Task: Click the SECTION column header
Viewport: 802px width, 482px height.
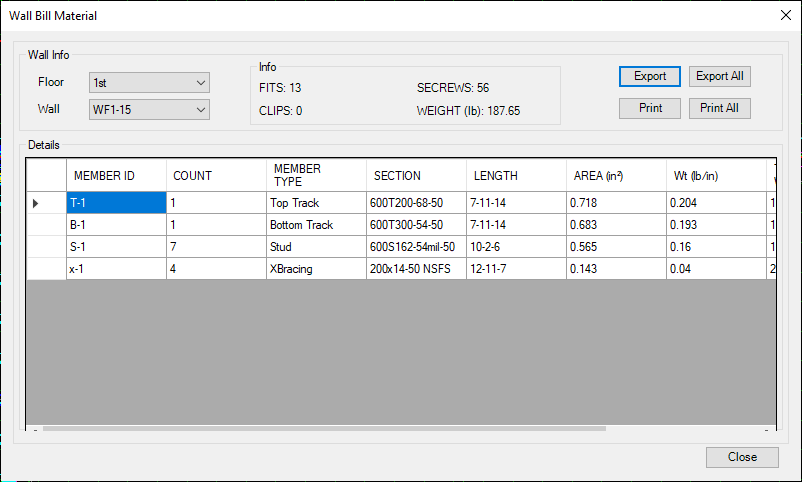Action: (416, 176)
